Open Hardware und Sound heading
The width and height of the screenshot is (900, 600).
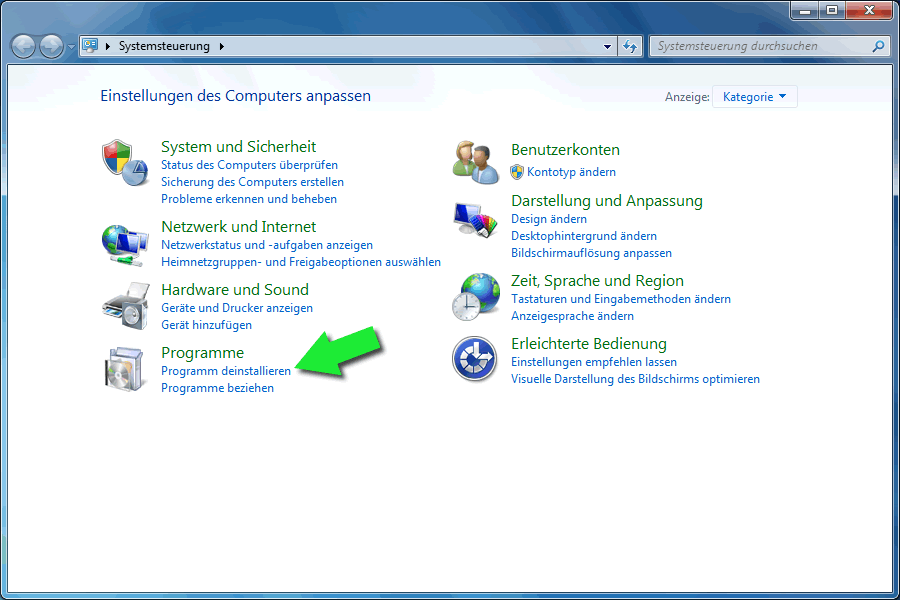coord(235,289)
